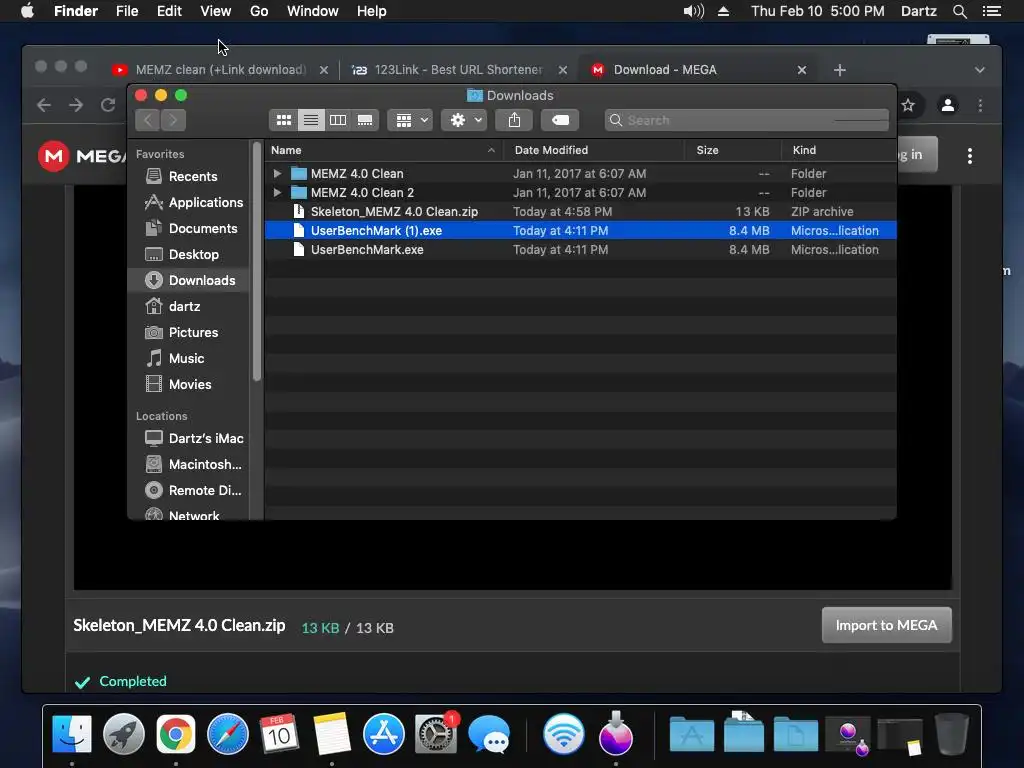
Task: Open the File menu
Action: click(127, 11)
